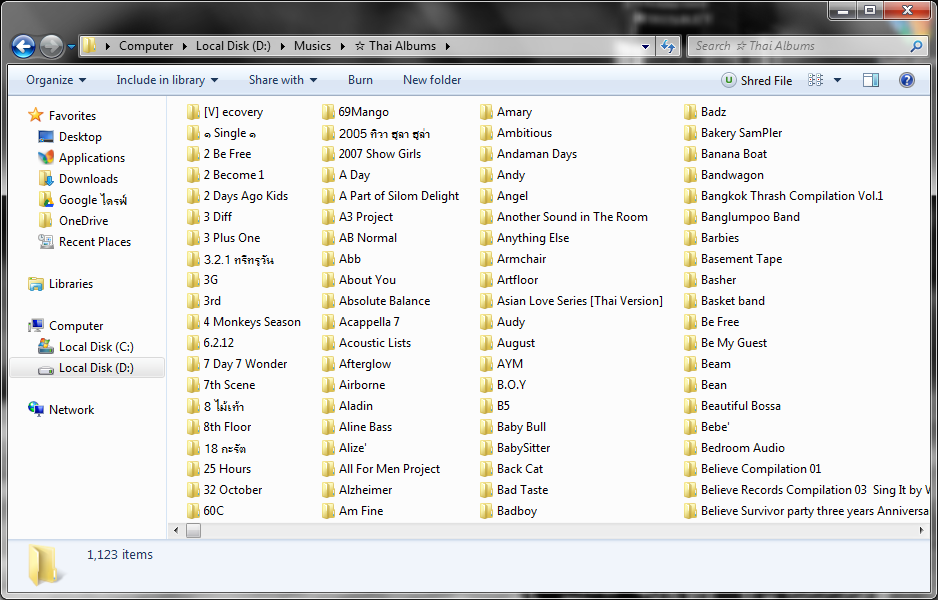
Task: Expand arrow after Musics breadcrumb
Action: [343, 46]
